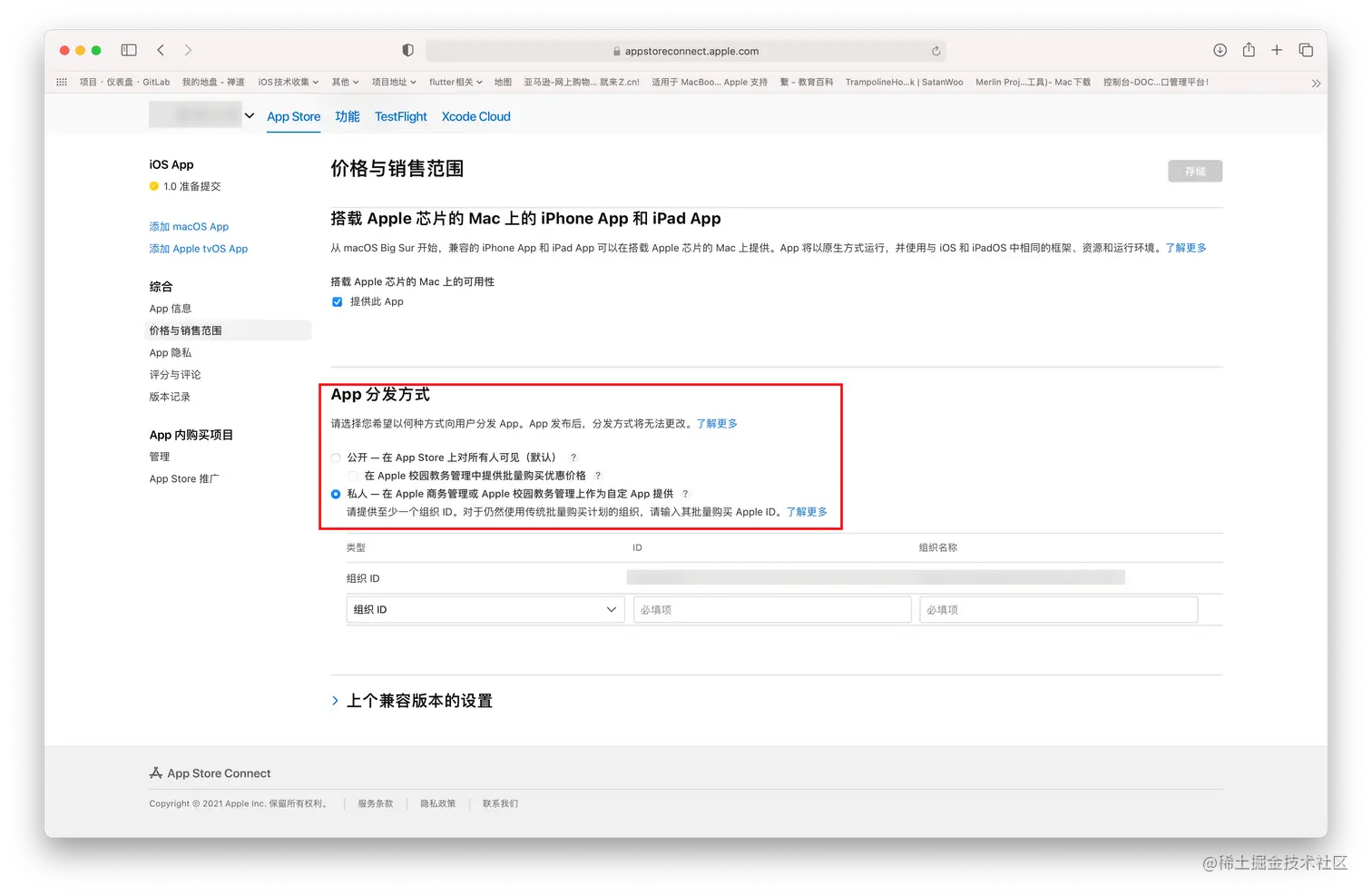Click the 存储 save button

point(1195,171)
